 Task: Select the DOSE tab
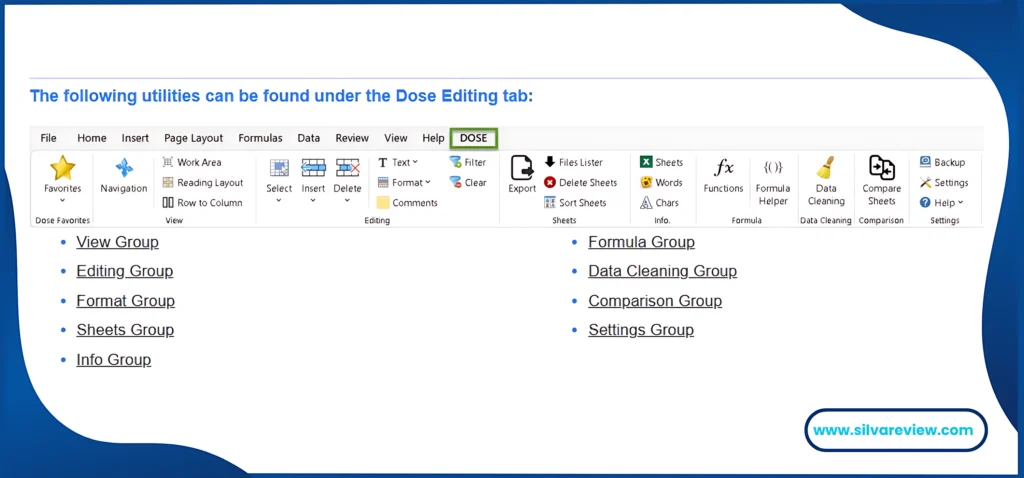point(474,138)
